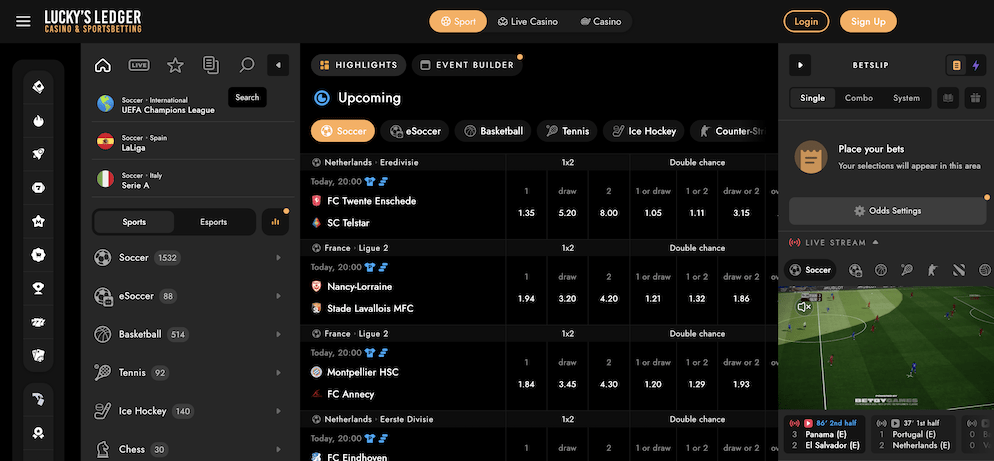
Task: Switch to the Sports toggle
Action: [x=134, y=222]
